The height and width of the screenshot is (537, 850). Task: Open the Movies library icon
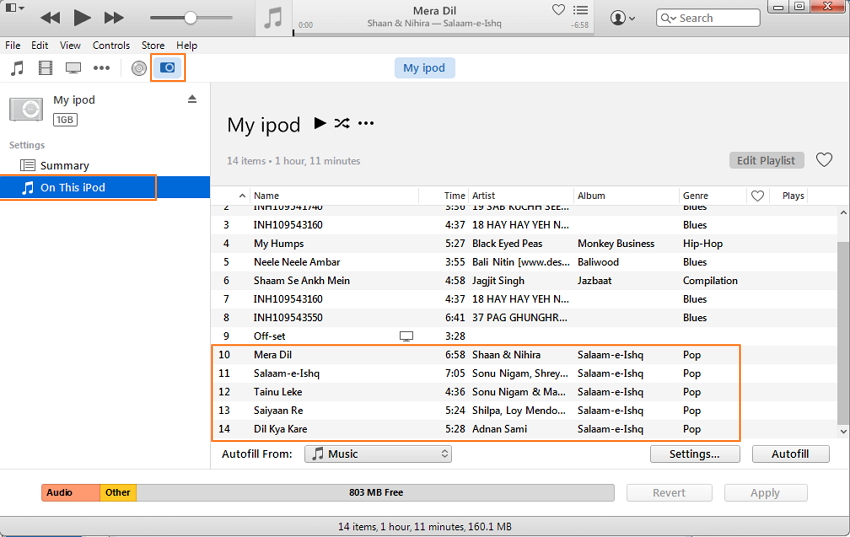(45, 68)
